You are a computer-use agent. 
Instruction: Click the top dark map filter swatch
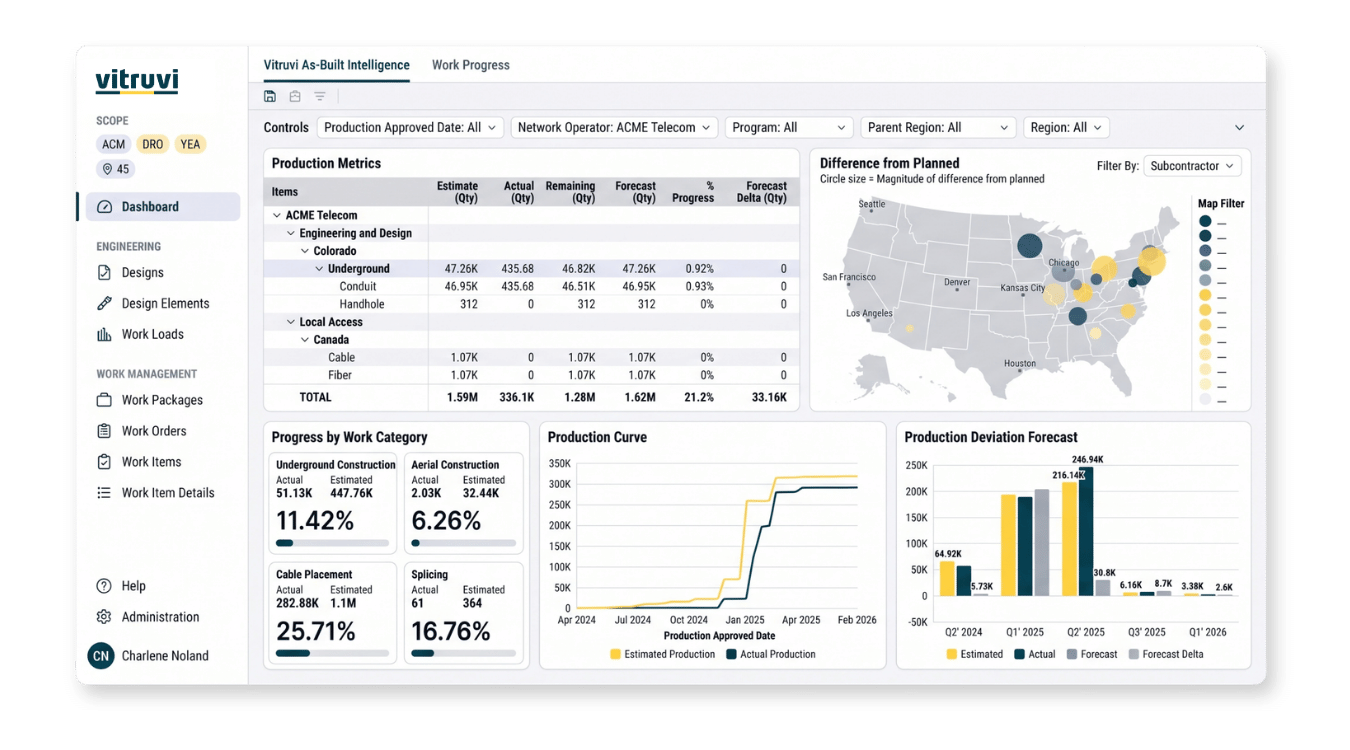click(1205, 222)
